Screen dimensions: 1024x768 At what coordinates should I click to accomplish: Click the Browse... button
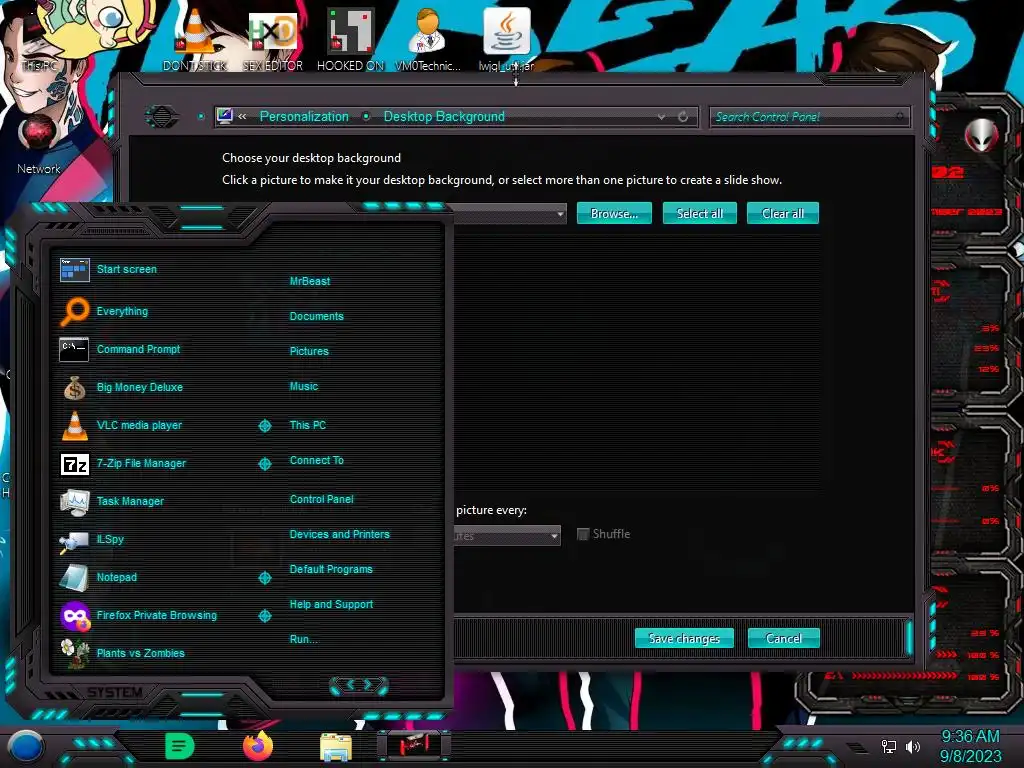(x=614, y=214)
